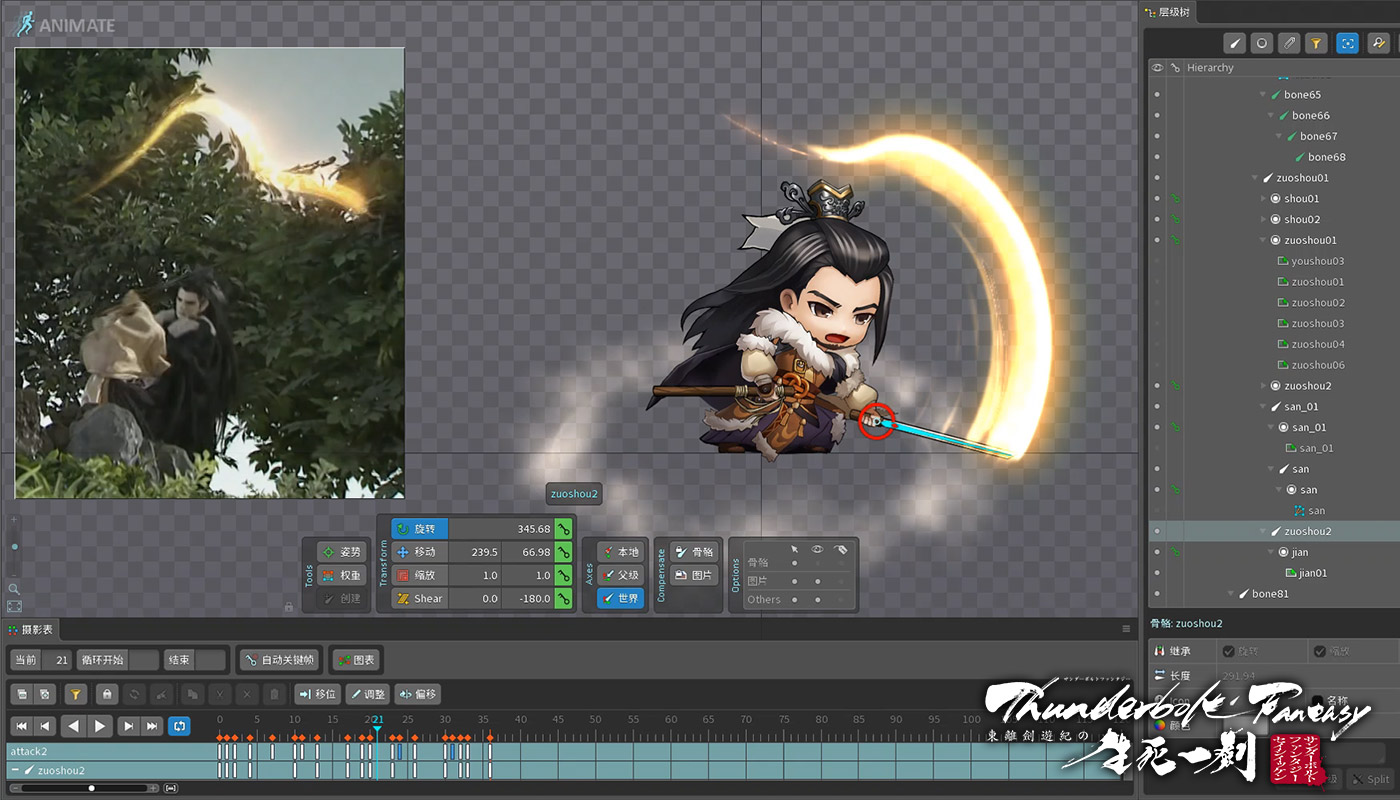Collapse the san_01 bone node
Image resolution: width=1400 pixels, height=800 pixels.
point(1263,407)
